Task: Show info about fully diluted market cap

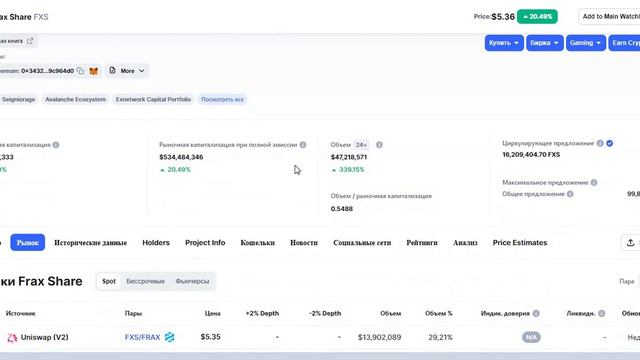Action: click(303, 145)
